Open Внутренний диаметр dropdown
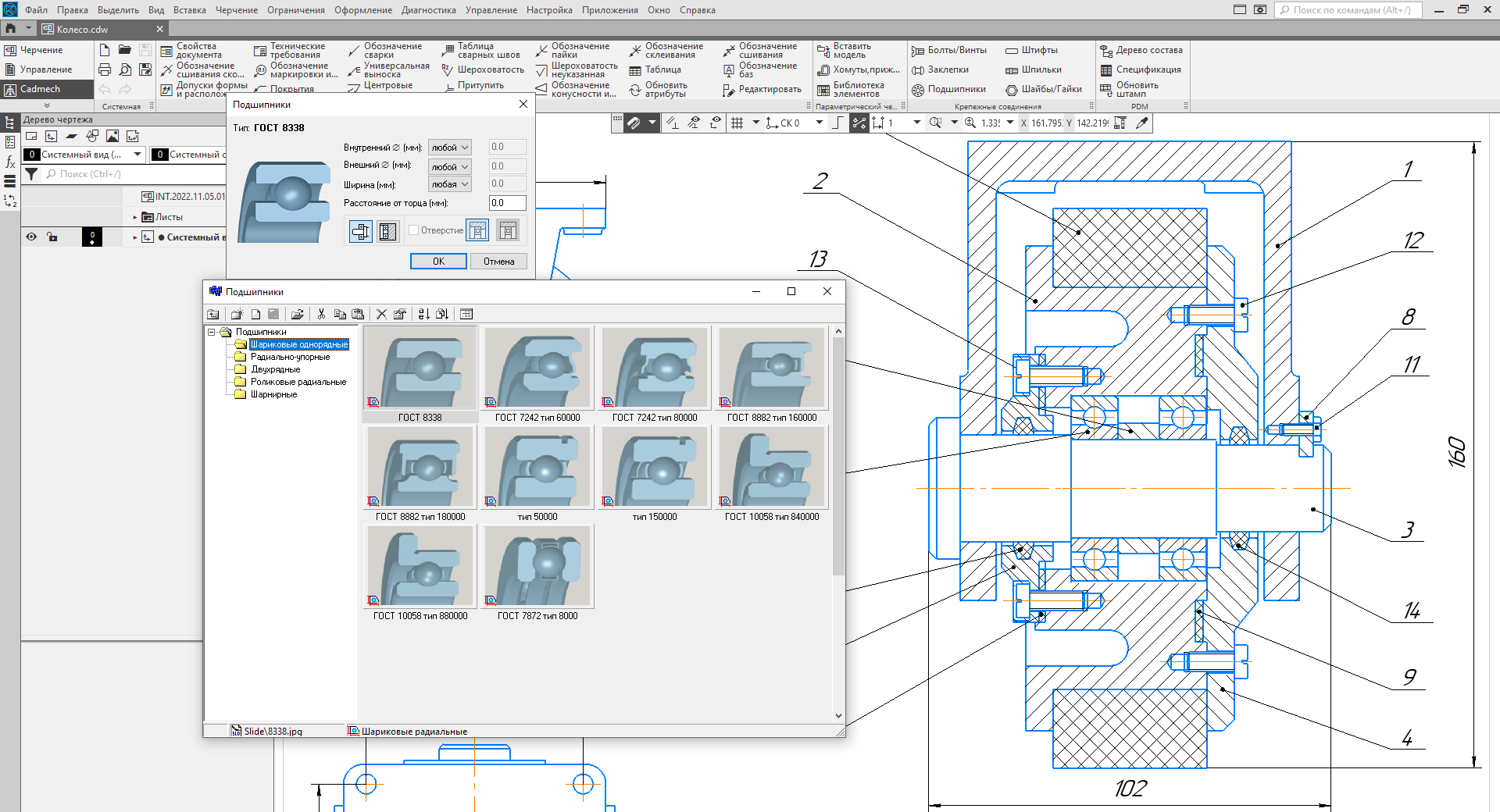Viewport: 1500px width, 812px height. coord(450,148)
